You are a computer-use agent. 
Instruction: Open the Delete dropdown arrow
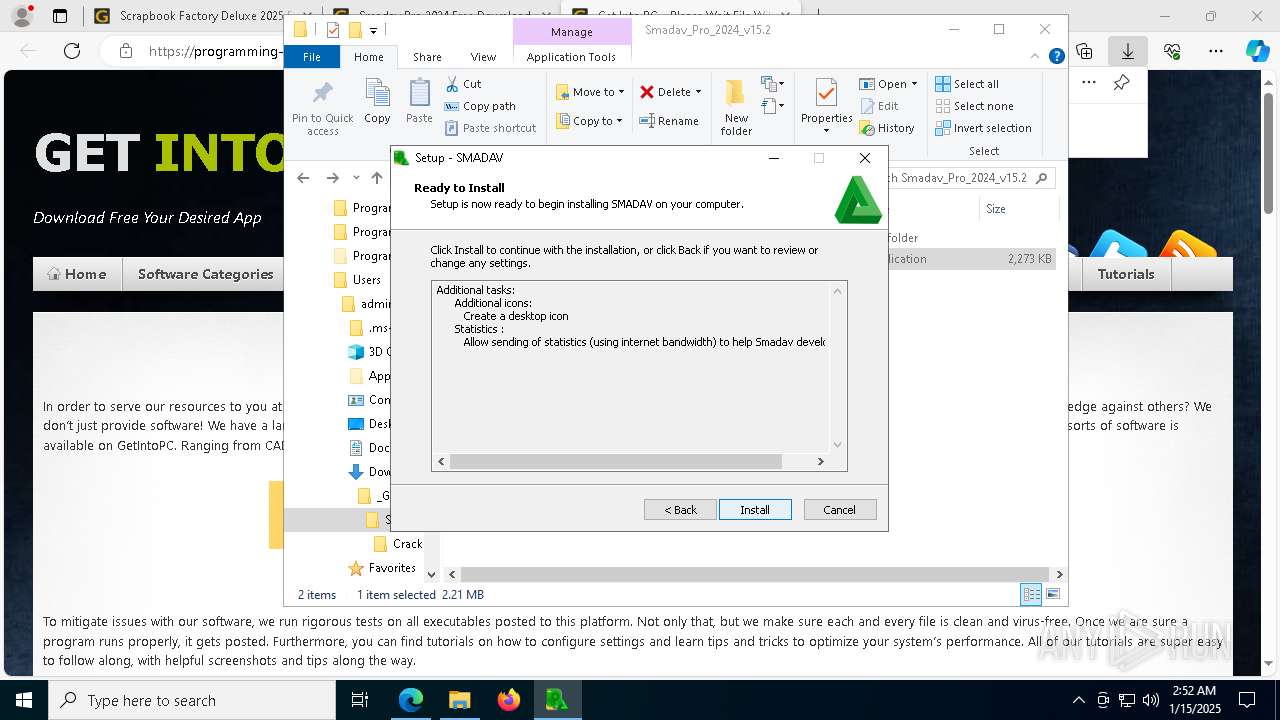point(698,92)
